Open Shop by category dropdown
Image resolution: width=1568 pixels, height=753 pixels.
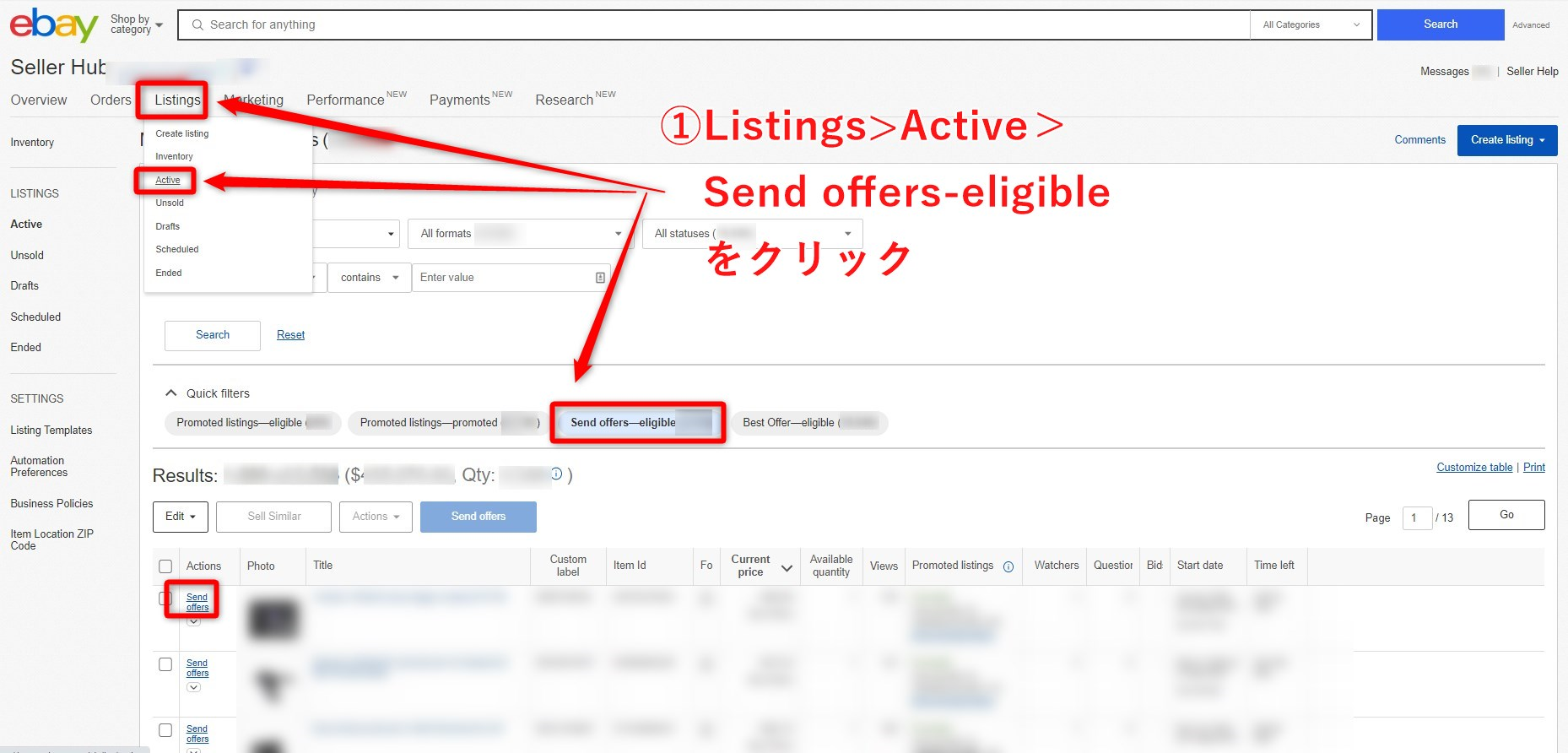[137, 24]
